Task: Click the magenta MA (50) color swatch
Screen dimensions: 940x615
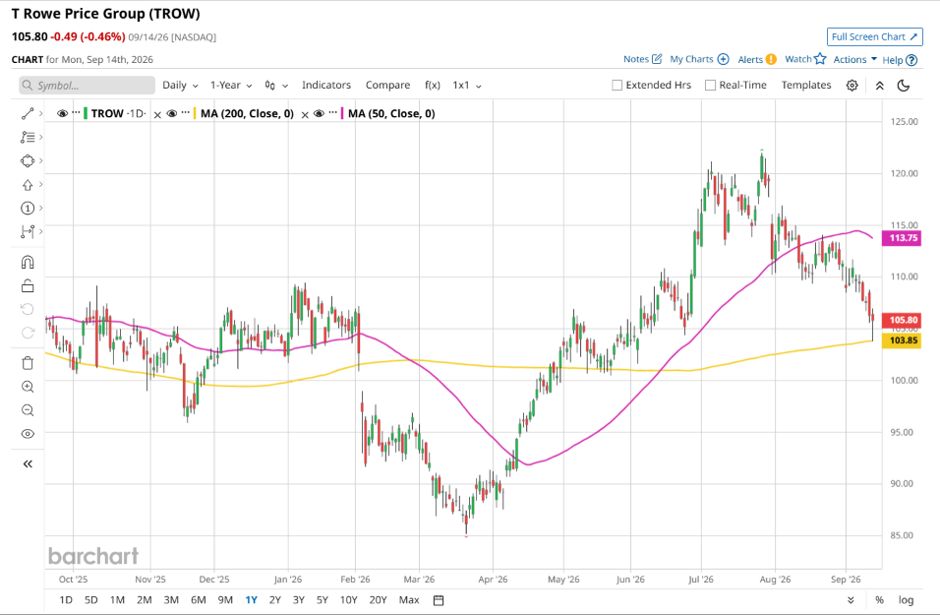Action: coord(343,113)
